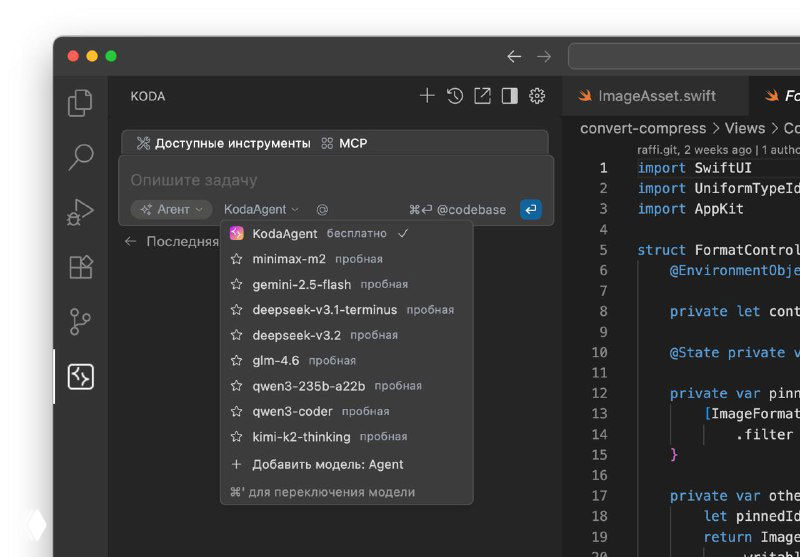Screen dimensions: 800x557
Task: Toggle the side panel layout icon
Action: pos(510,96)
